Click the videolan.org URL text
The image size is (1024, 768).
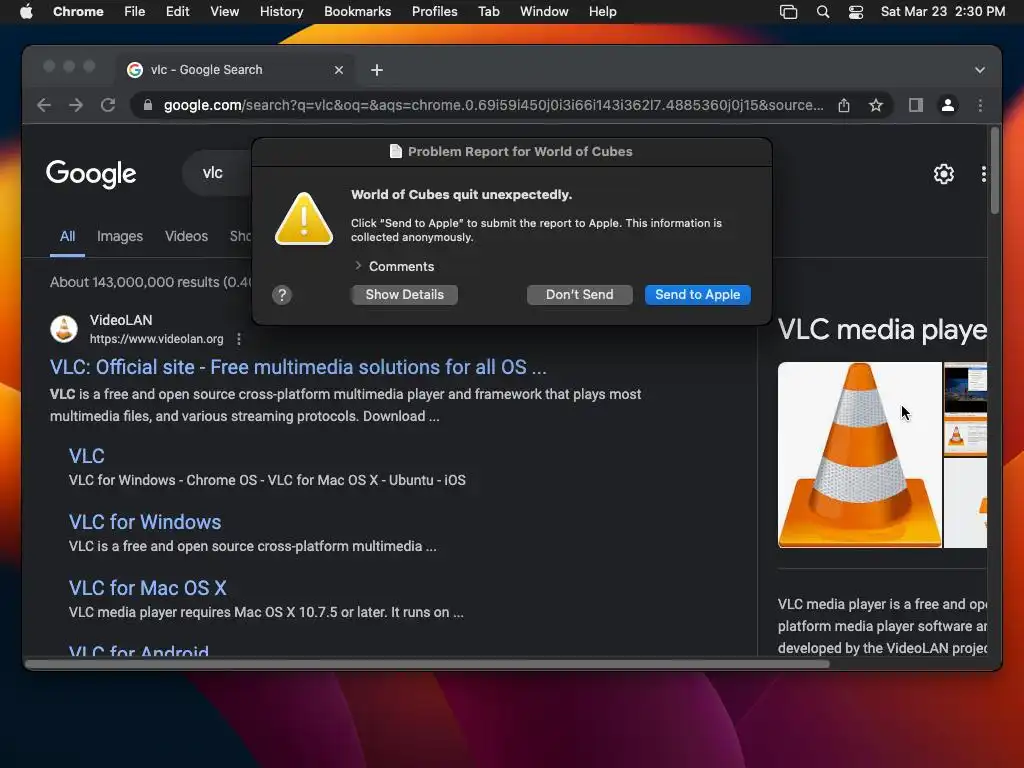(x=156, y=339)
